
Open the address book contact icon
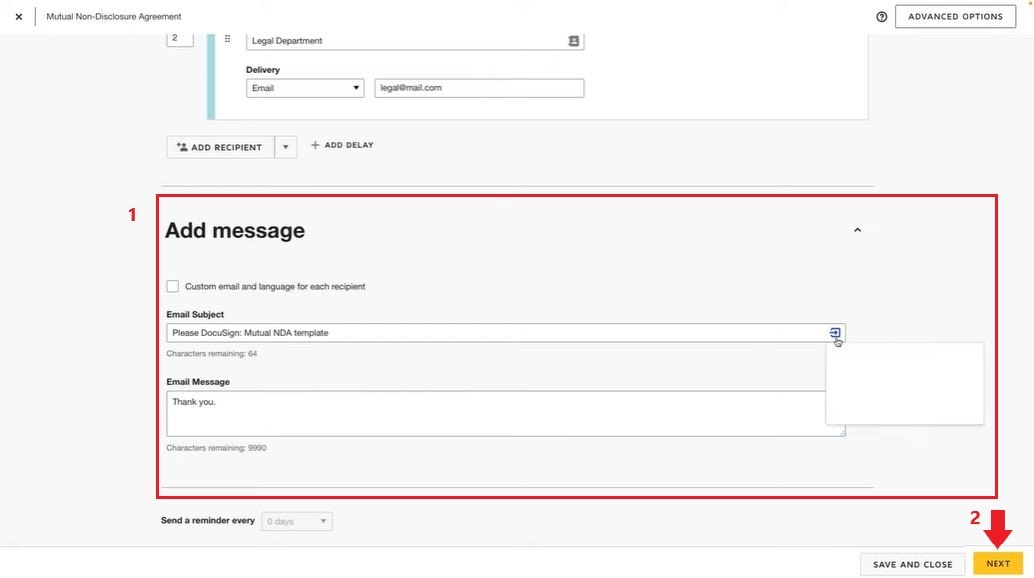coord(573,41)
